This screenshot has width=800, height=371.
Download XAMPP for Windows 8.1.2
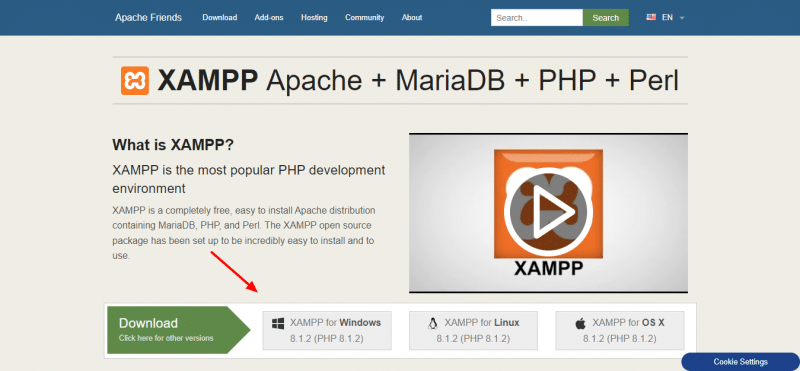point(327,330)
